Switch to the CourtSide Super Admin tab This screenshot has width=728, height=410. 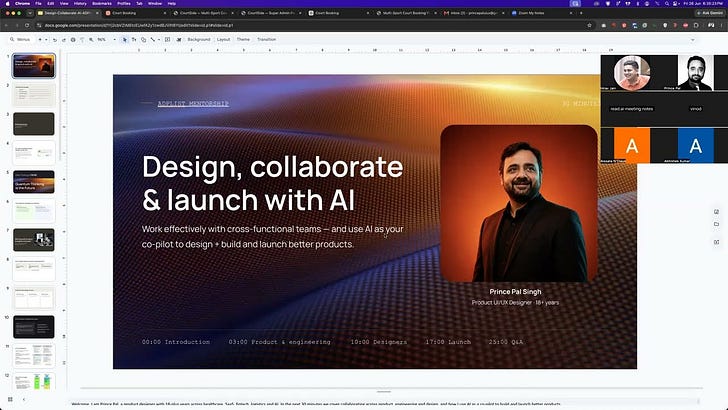(269, 13)
